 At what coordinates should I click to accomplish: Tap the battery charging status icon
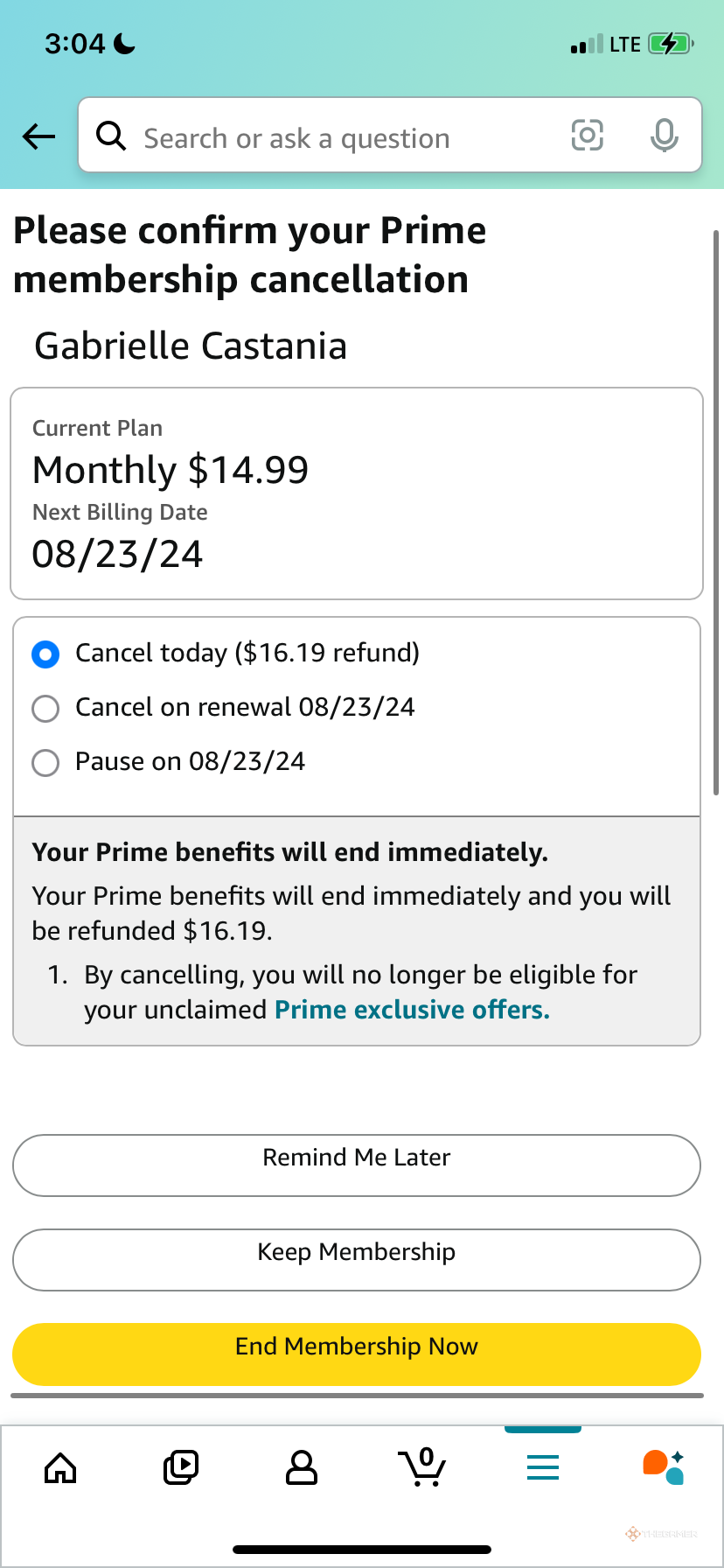click(671, 44)
